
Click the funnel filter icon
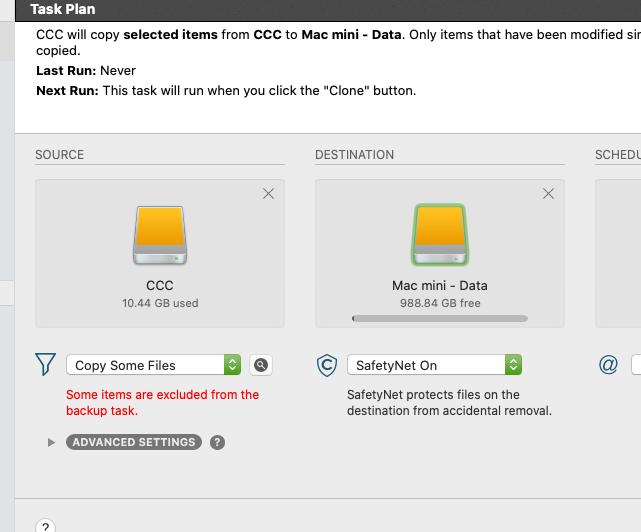tap(45, 364)
